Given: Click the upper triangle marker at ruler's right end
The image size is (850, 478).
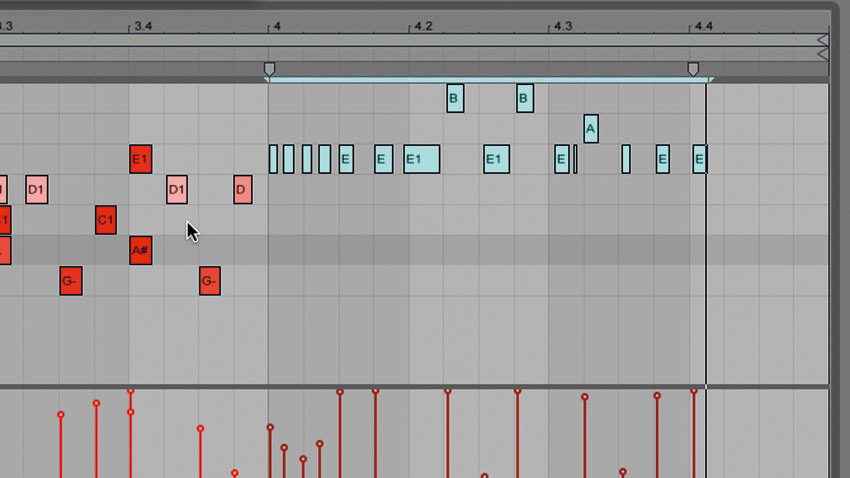Looking at the screenshot, I should (x=822, y=40).
